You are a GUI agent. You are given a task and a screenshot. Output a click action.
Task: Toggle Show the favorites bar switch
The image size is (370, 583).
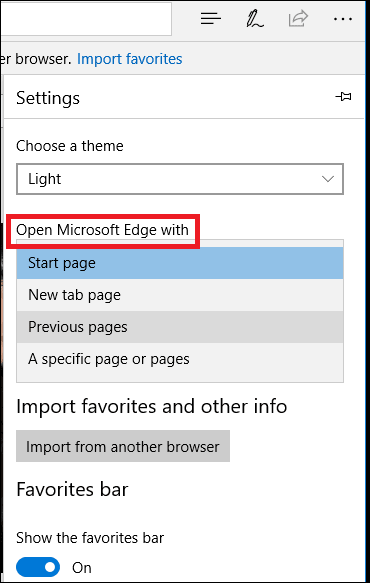[x=38, y=567]
